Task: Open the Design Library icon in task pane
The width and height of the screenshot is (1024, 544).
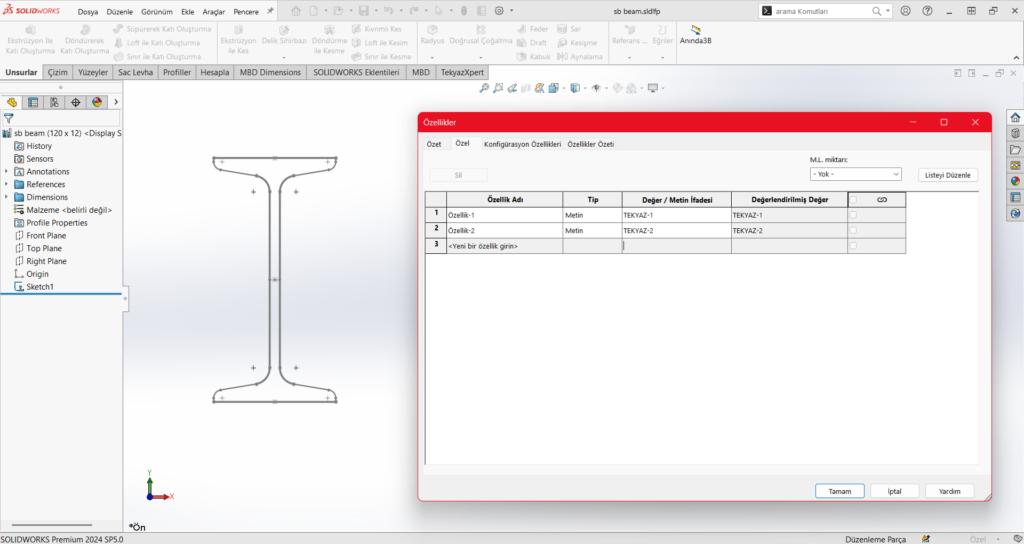Action: coord(1015,133)
